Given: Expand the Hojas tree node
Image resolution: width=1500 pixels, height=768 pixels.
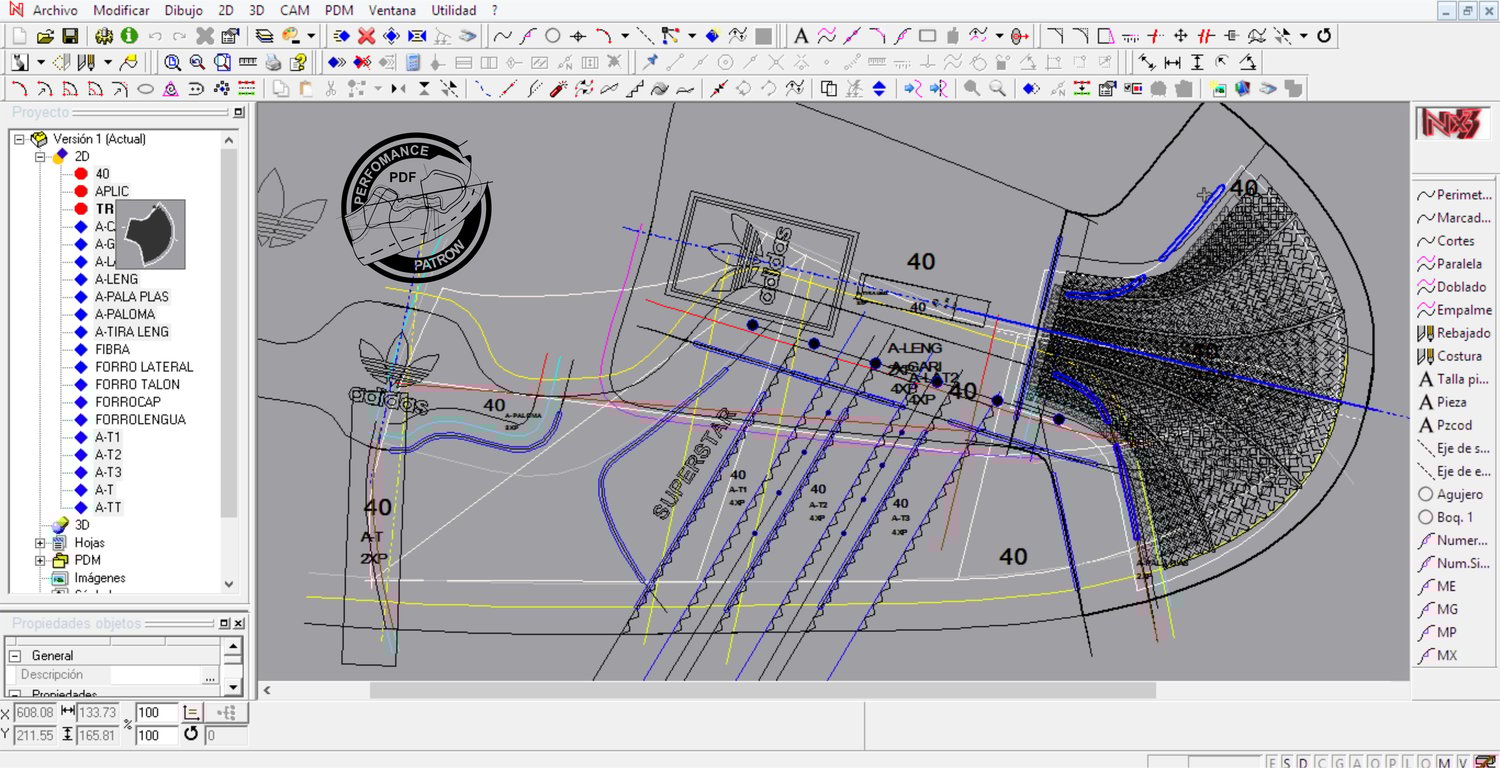Looking at the screenshot, I should [x=41, y=543].
